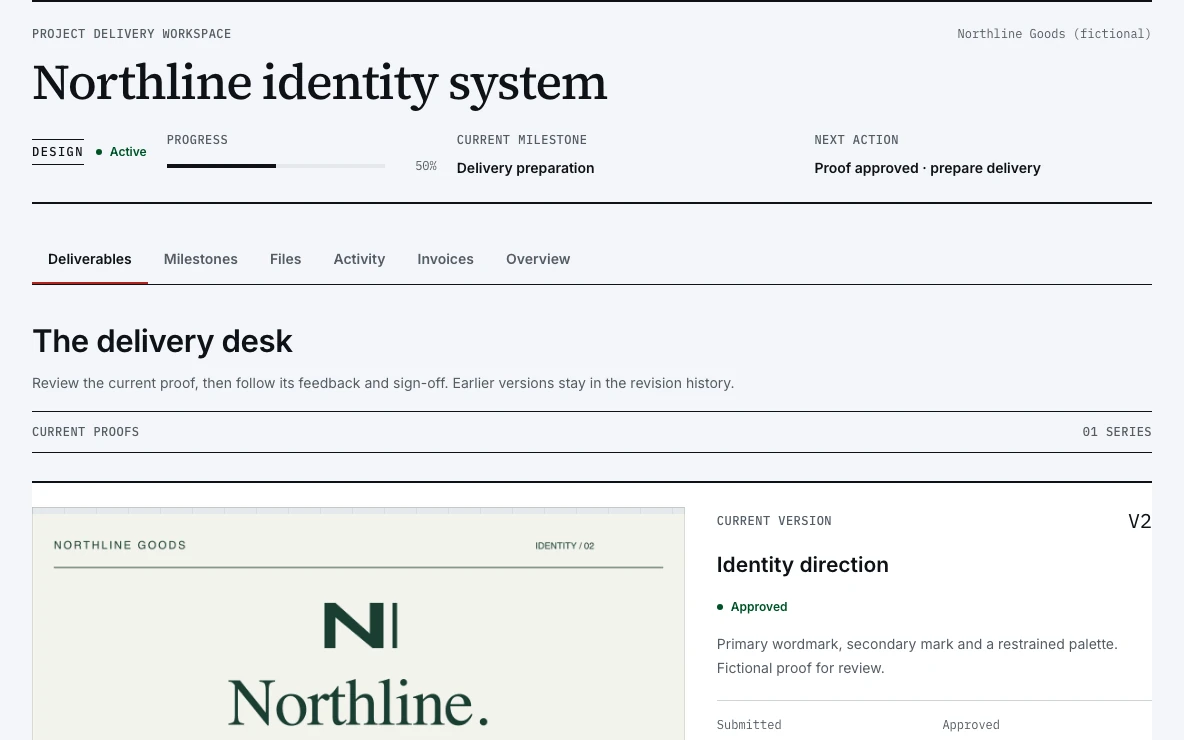Open the Files tab
Viewport: 1184px width, 740px height.
click(285, 259)
